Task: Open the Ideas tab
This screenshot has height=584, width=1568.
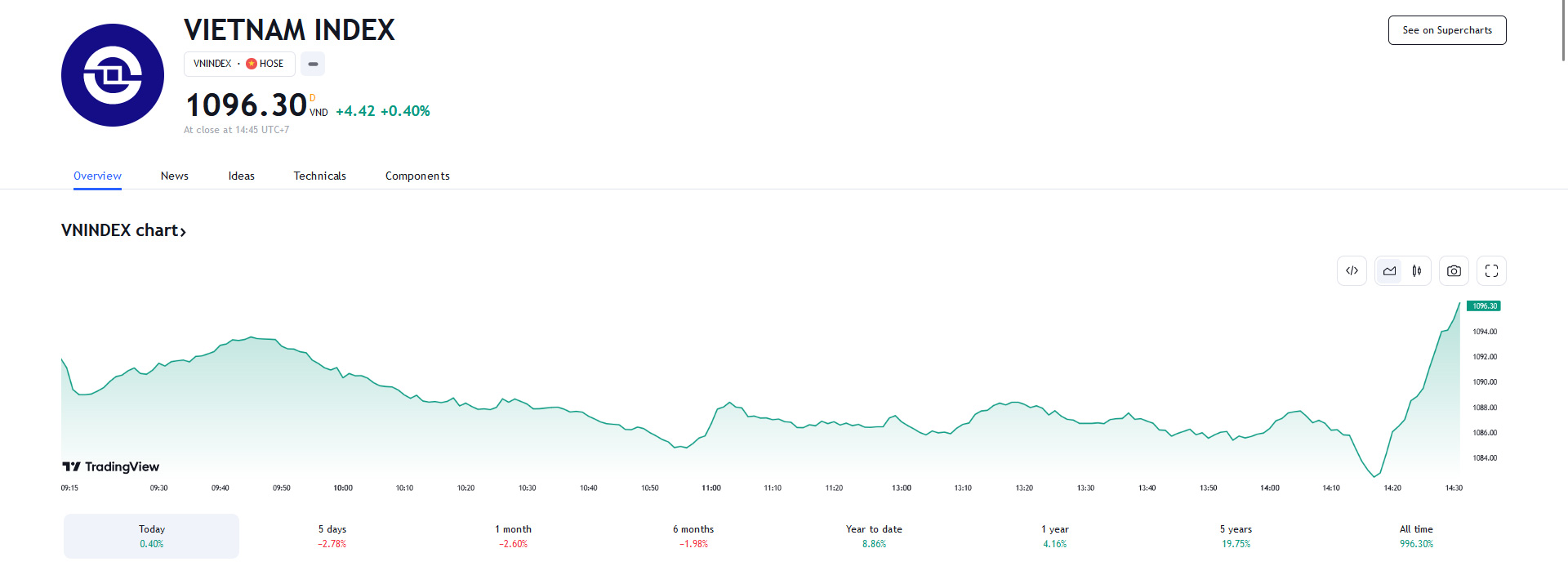Action: tap(241, 176)
